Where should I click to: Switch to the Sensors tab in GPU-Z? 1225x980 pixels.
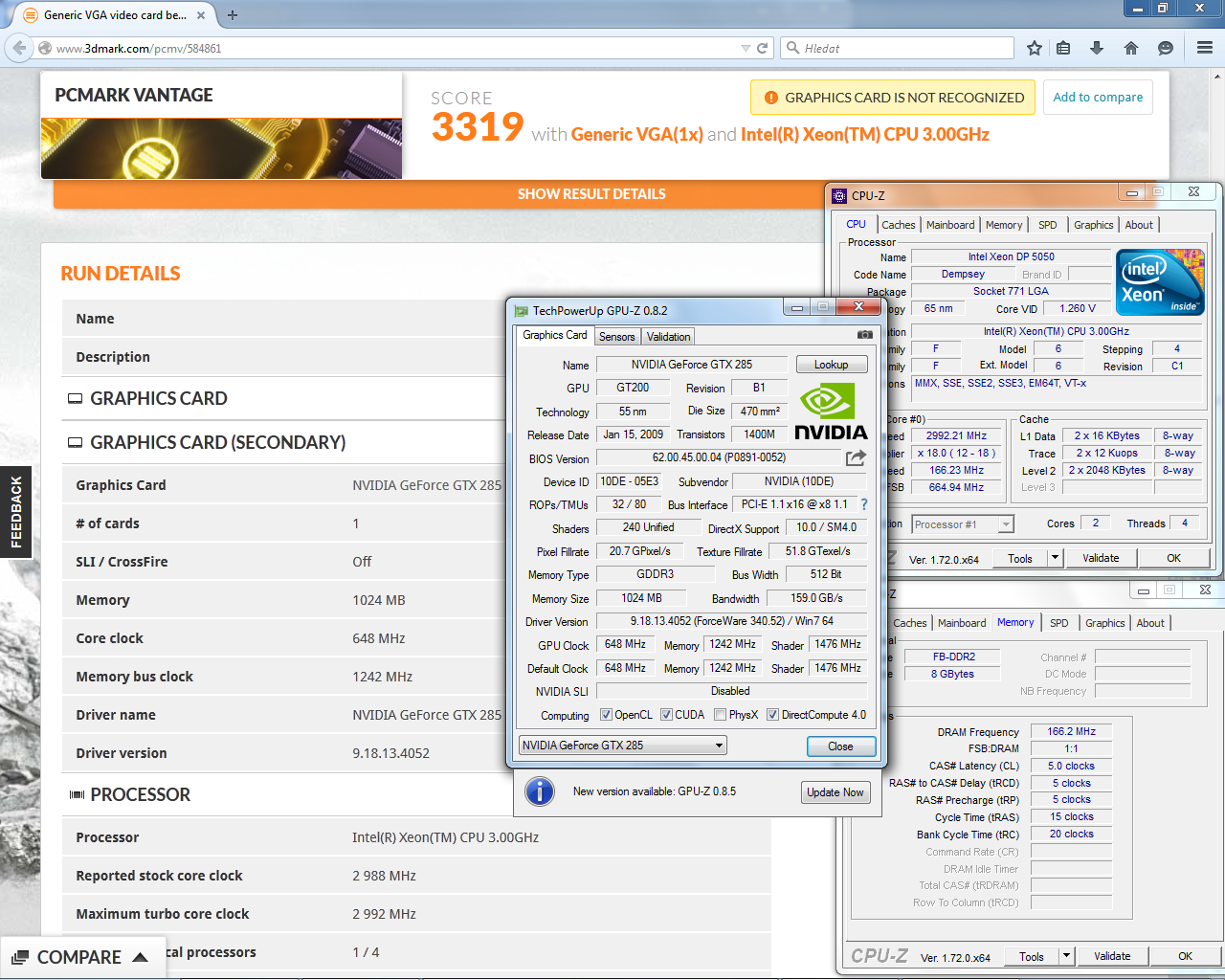point(616,337)
